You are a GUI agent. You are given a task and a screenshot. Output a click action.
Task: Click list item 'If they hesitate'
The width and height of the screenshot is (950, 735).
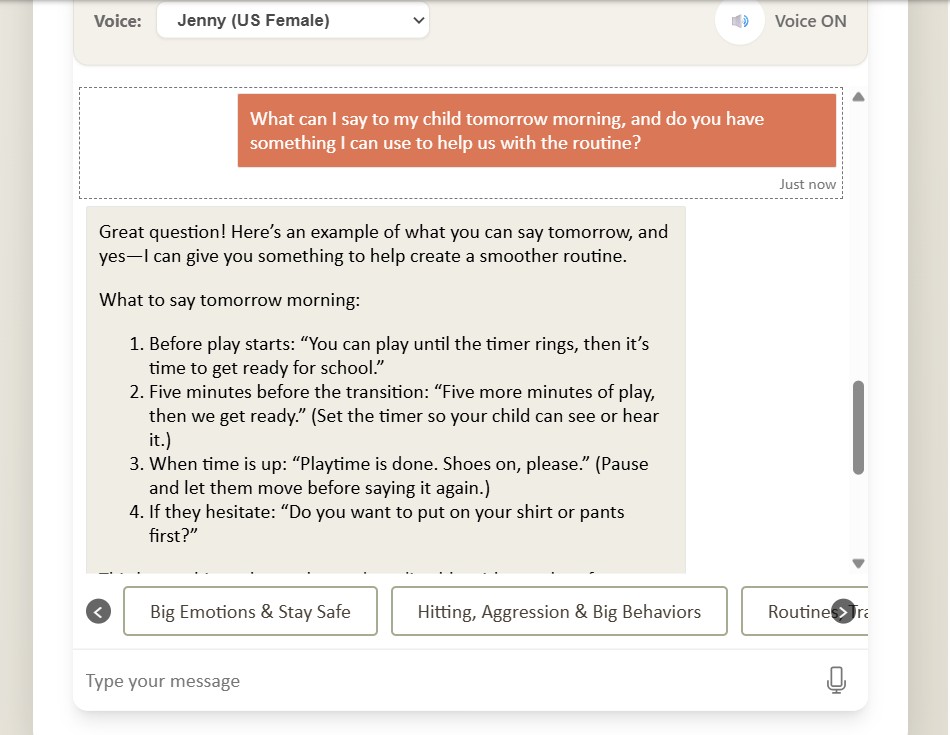pyautogui.click(x=376, y=524)
